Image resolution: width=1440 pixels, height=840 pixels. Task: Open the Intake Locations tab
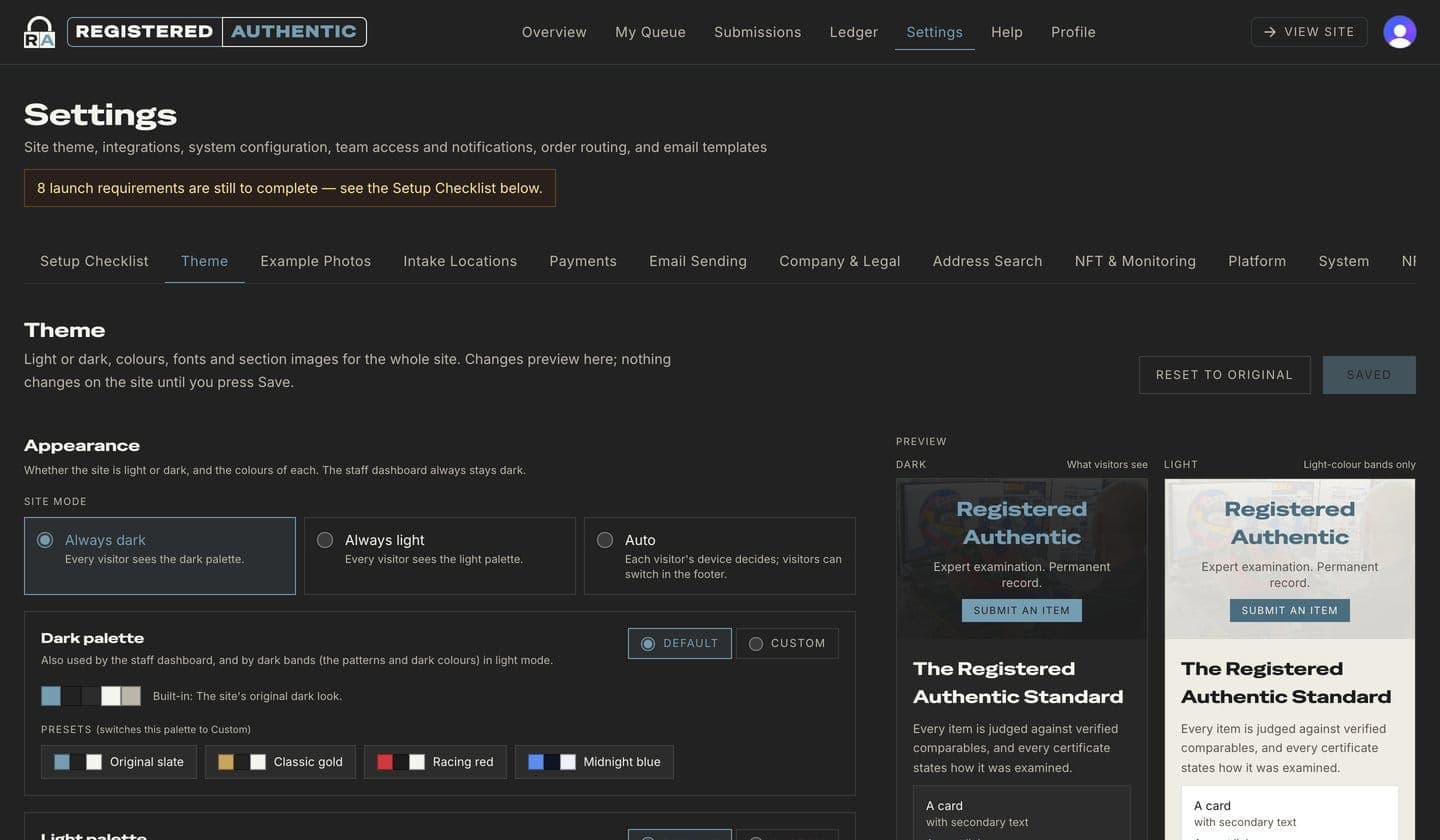460,261
